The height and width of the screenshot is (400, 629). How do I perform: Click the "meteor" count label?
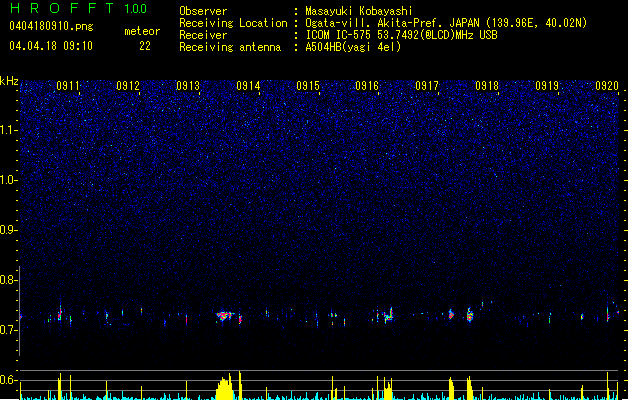click(x=142, y=31)
